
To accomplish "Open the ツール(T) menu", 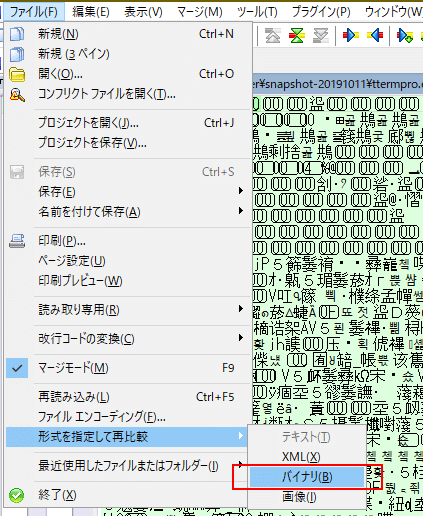I will point(257,12).
